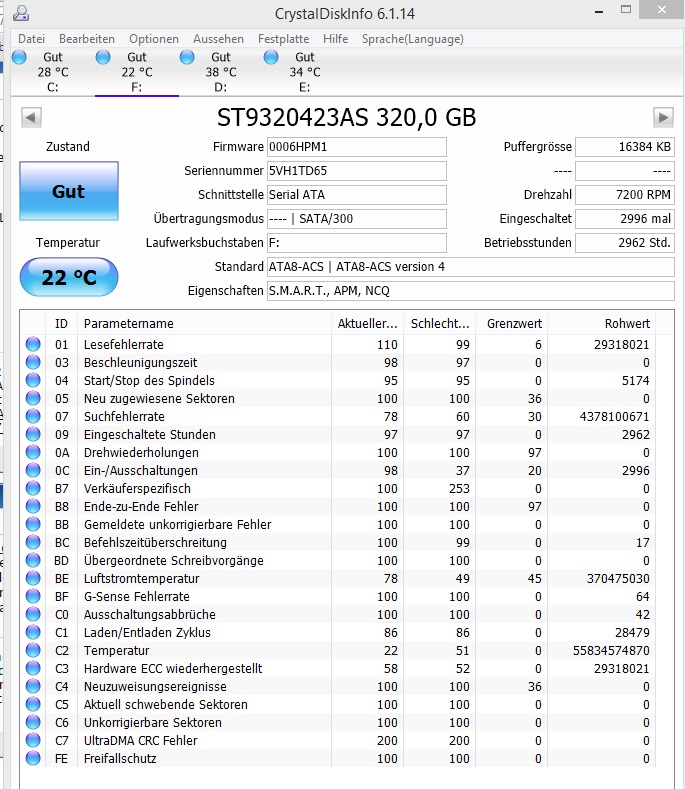Click the Seriennummer field 5VH1TD65
Viewport: 685px width, 789px height.
(x=356, y=171)
